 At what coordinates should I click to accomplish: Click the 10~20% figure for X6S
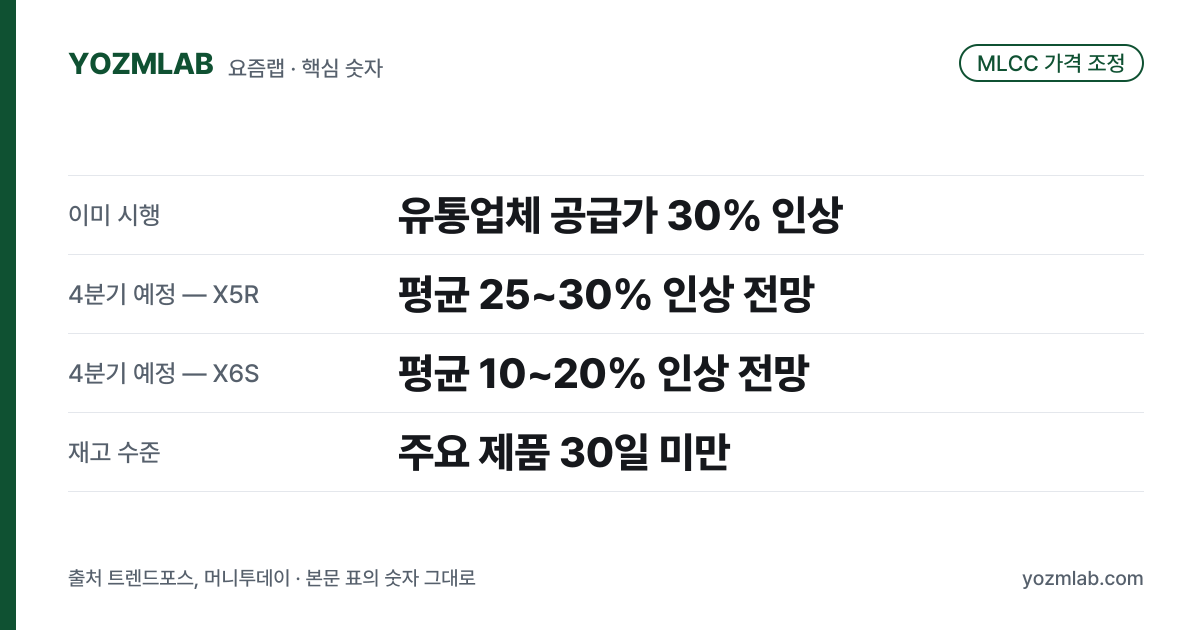[562, 373]
